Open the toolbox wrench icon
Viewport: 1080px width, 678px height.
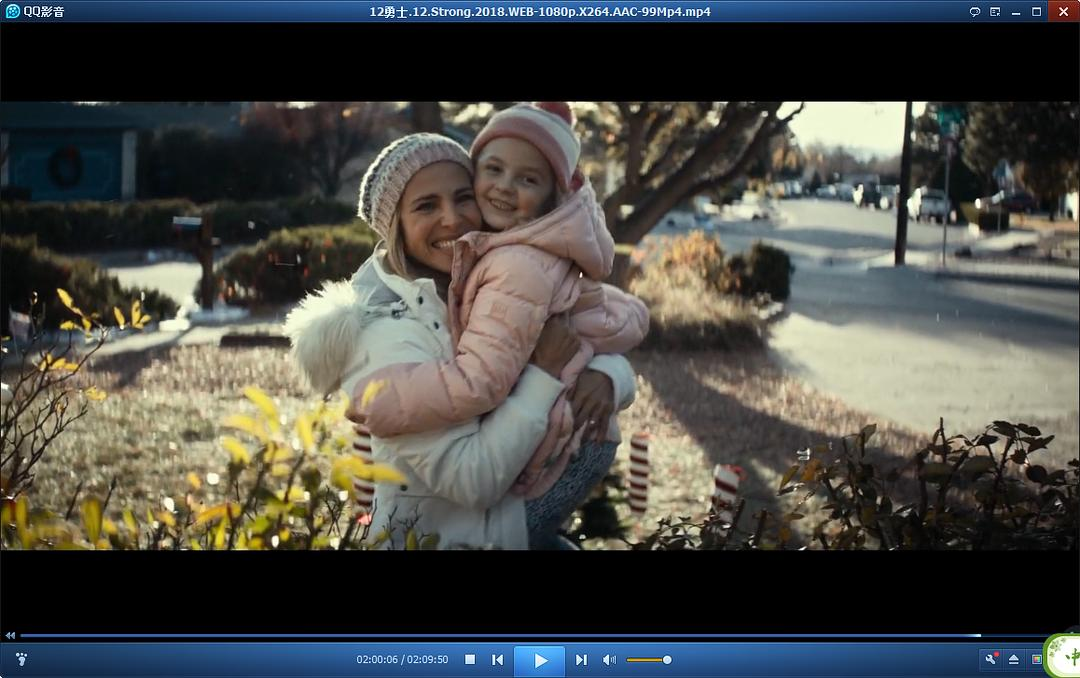point(991,659)
